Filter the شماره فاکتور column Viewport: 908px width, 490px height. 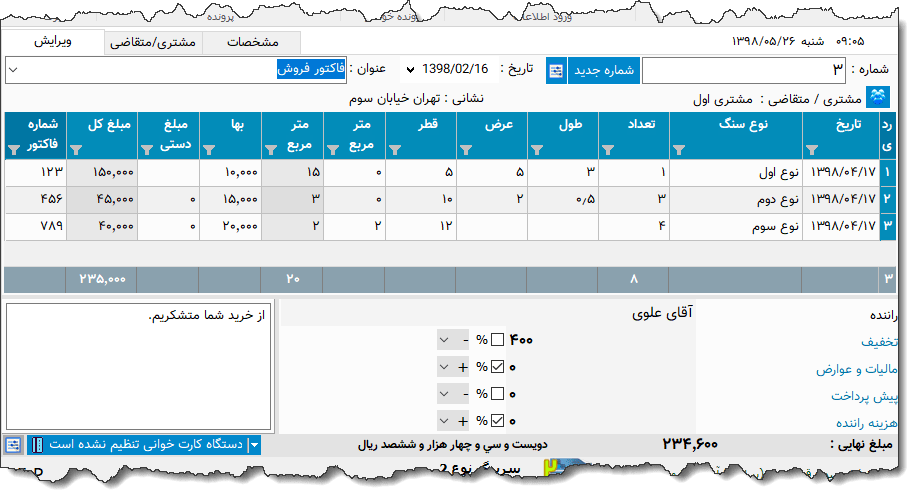(14, 150)
